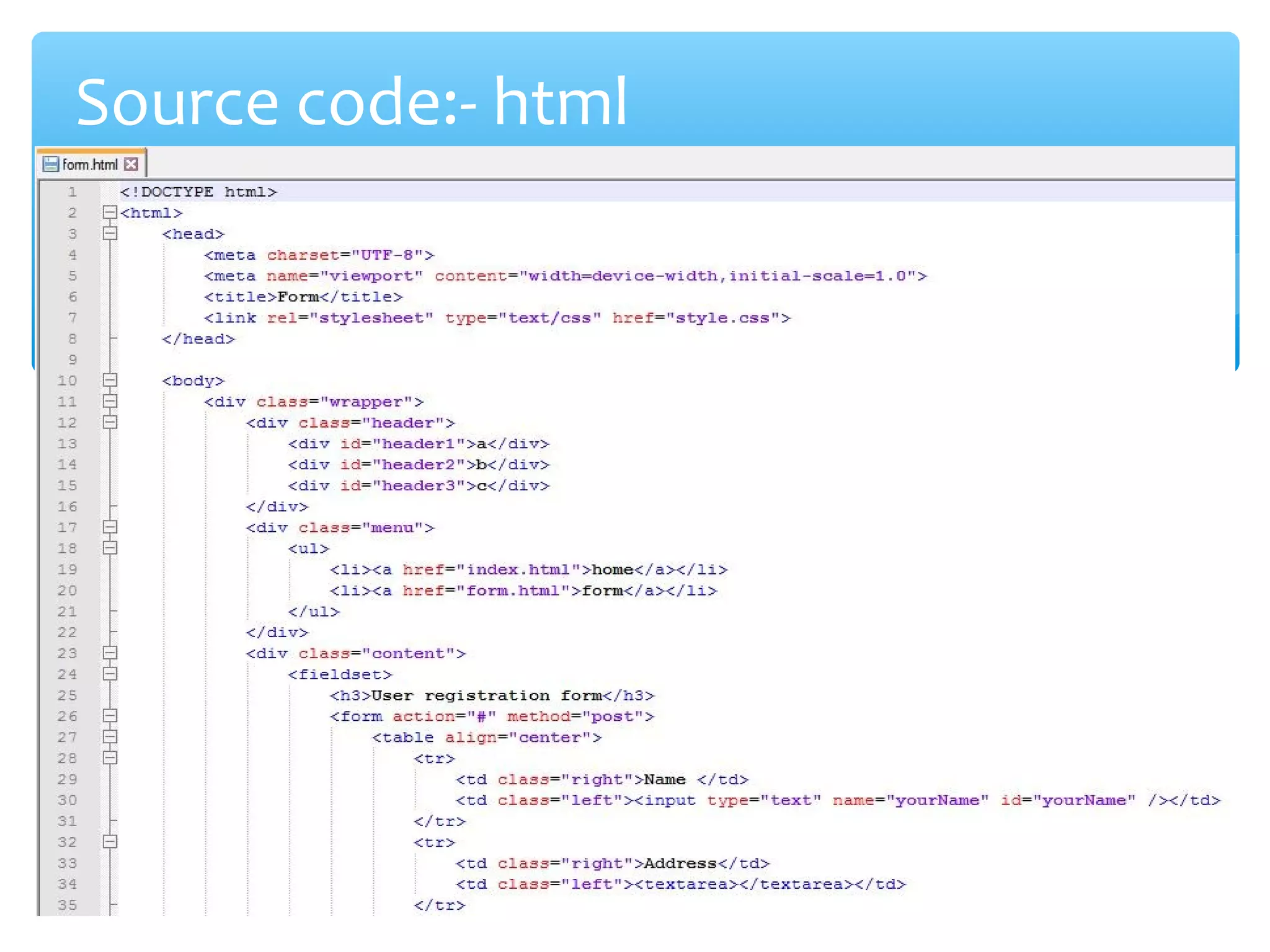Click line number 9 in gutter
1270x952 pixels.
[73, 359]
